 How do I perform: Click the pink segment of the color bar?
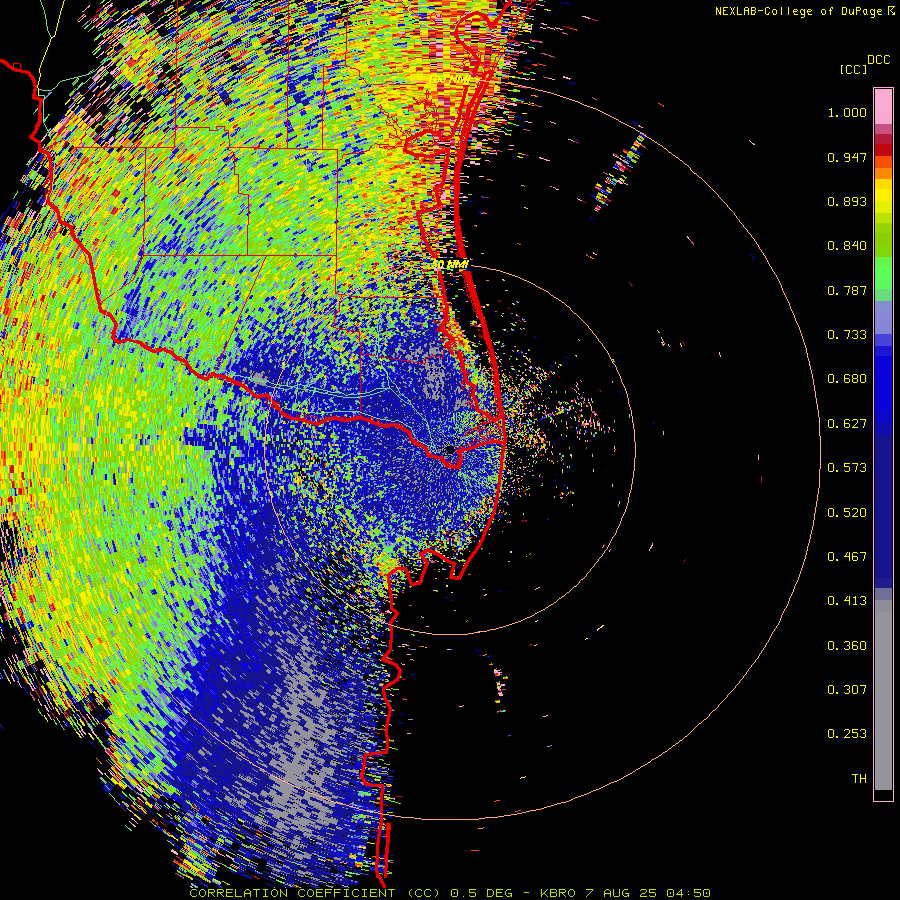[x=883, y=106]
